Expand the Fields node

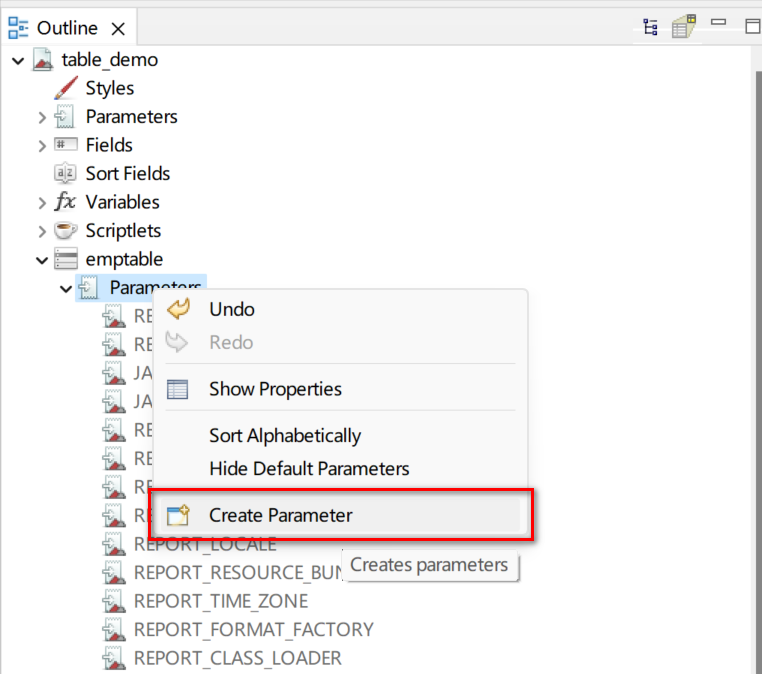tap(42, 146)
